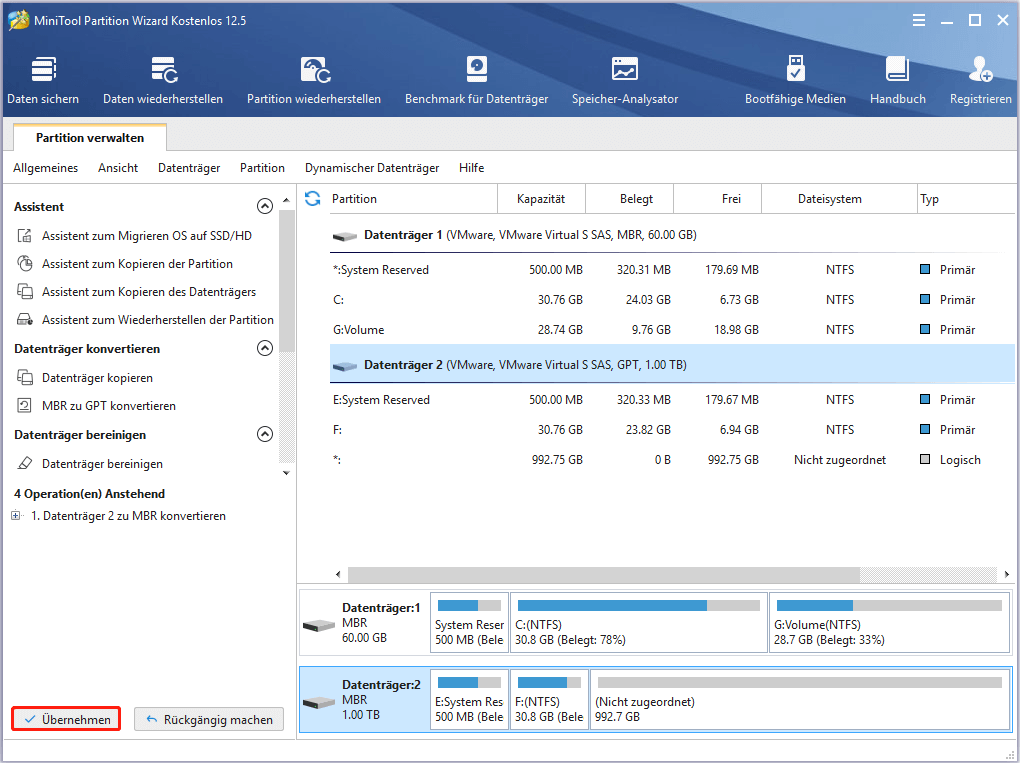This screenshot has height=763, width=1020.
Task: Click Rückgängig machen button
Action: (x=209, y=719)
